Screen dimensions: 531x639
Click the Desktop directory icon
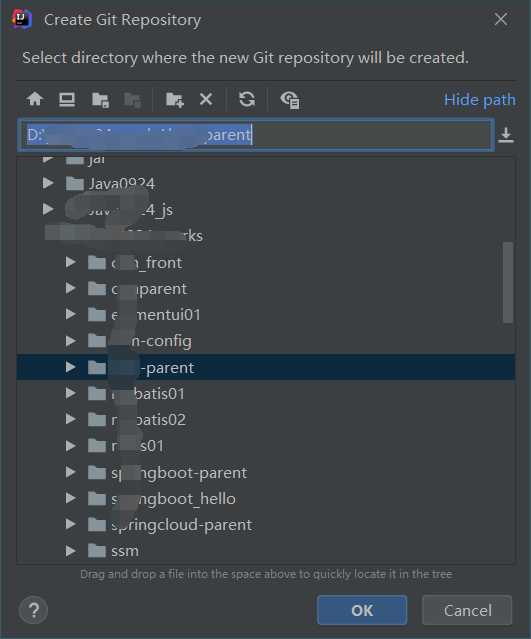click(67, 99)
